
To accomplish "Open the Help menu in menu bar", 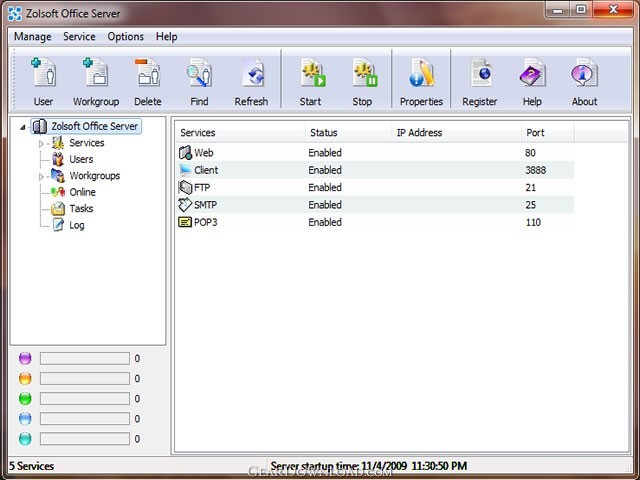I will click(167, 37).
